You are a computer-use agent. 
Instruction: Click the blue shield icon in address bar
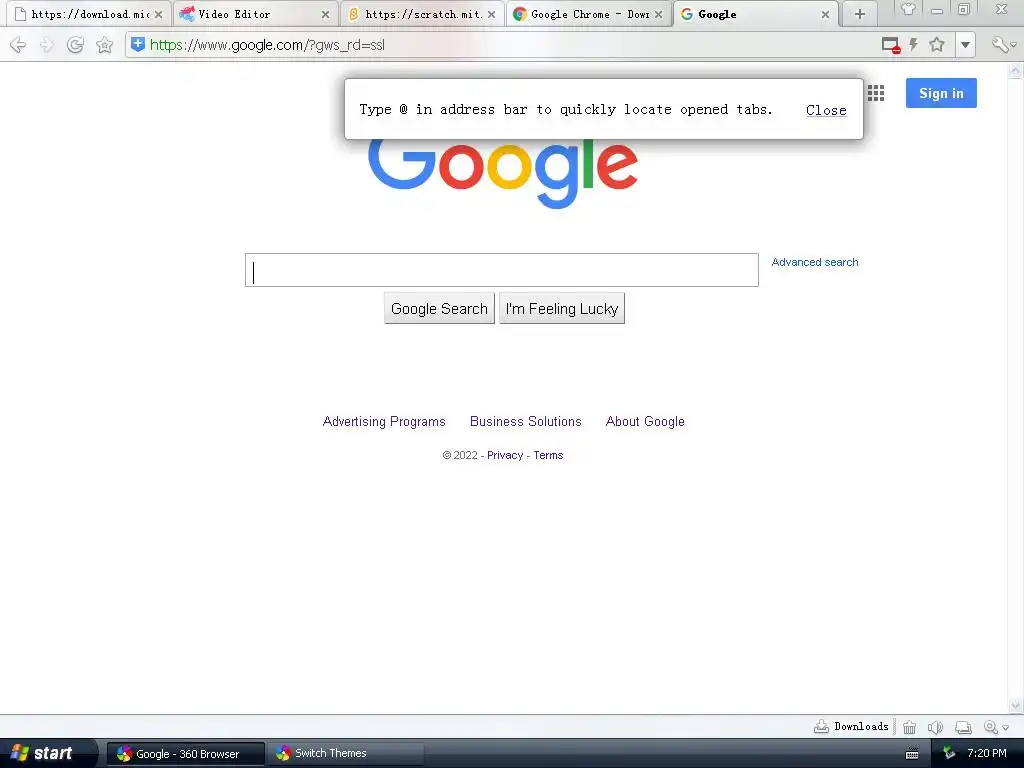pos(138,44)
